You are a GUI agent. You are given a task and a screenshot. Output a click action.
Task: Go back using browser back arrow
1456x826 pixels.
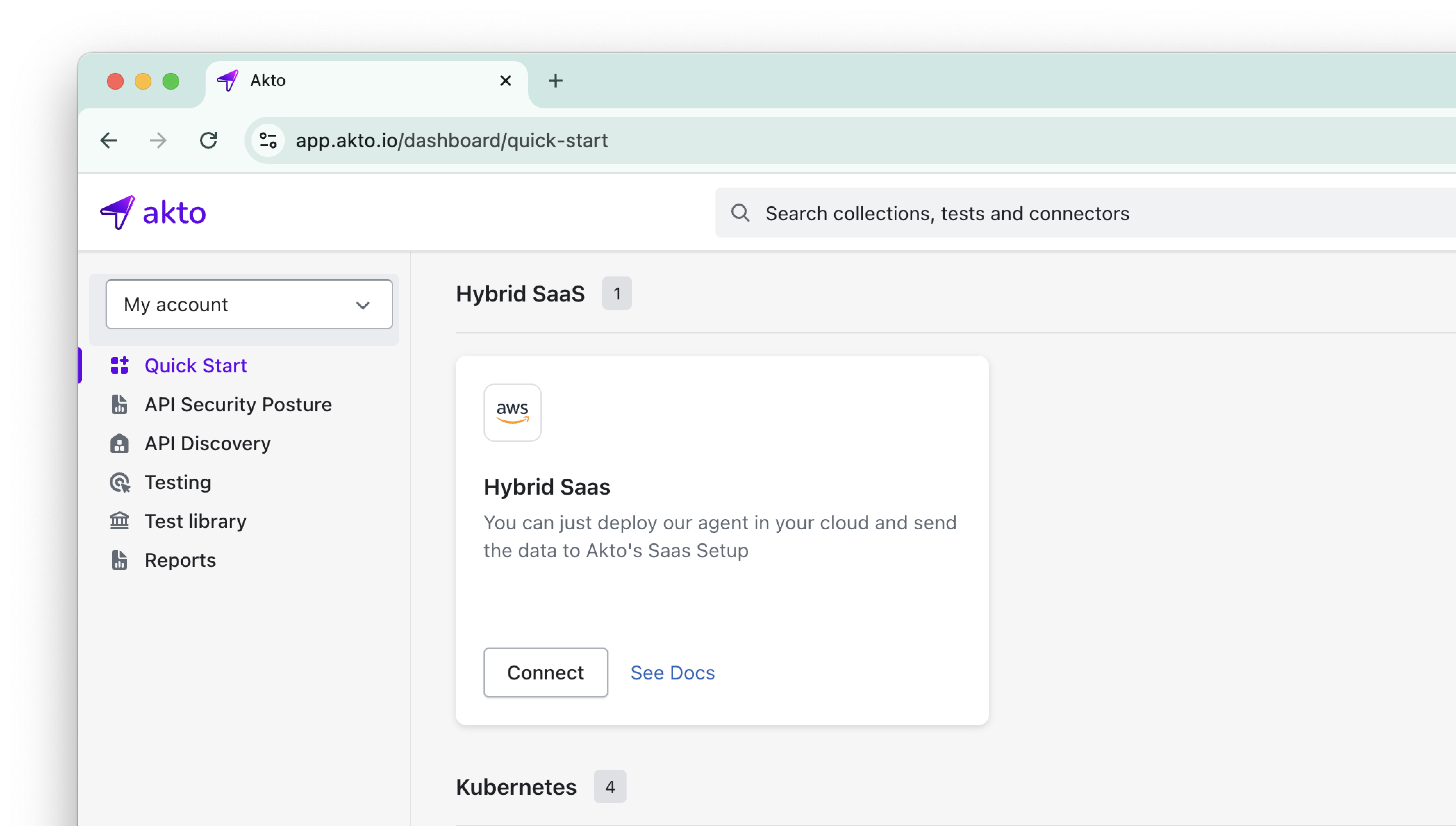coord(108,140)
